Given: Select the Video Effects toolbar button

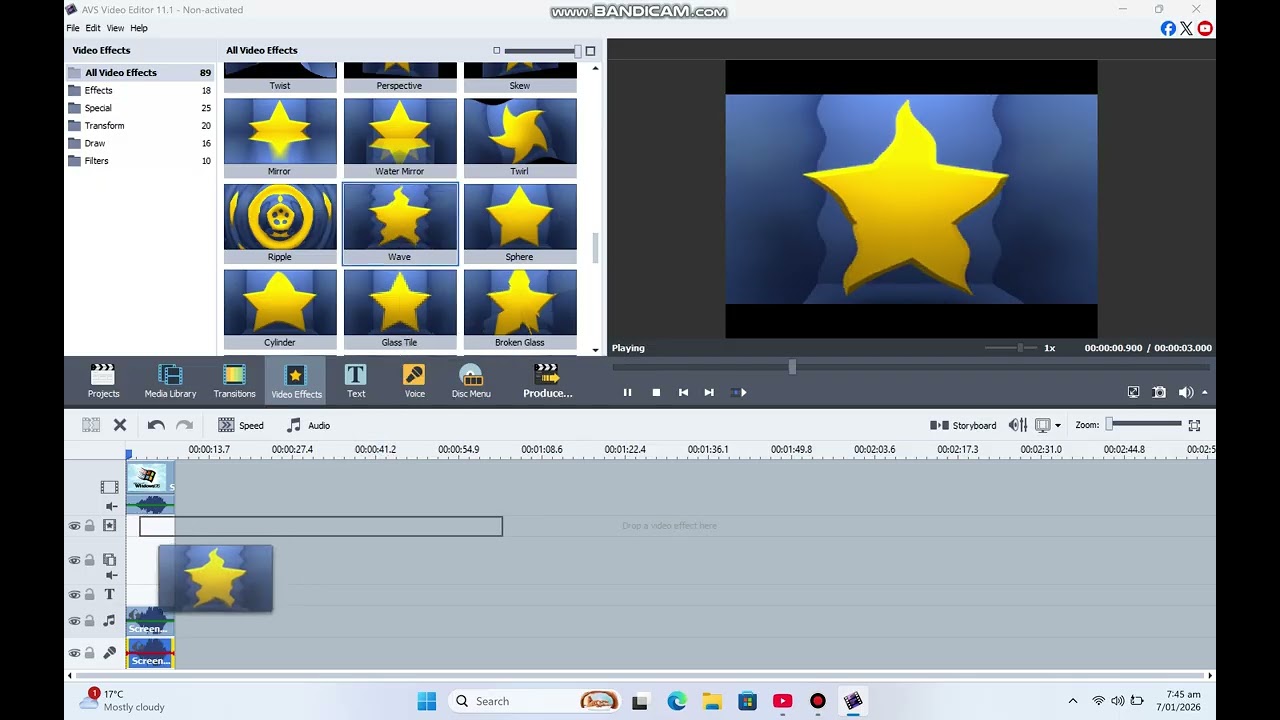Looking at the screenshot, I should pyautogui.click(x=296, y=381).
